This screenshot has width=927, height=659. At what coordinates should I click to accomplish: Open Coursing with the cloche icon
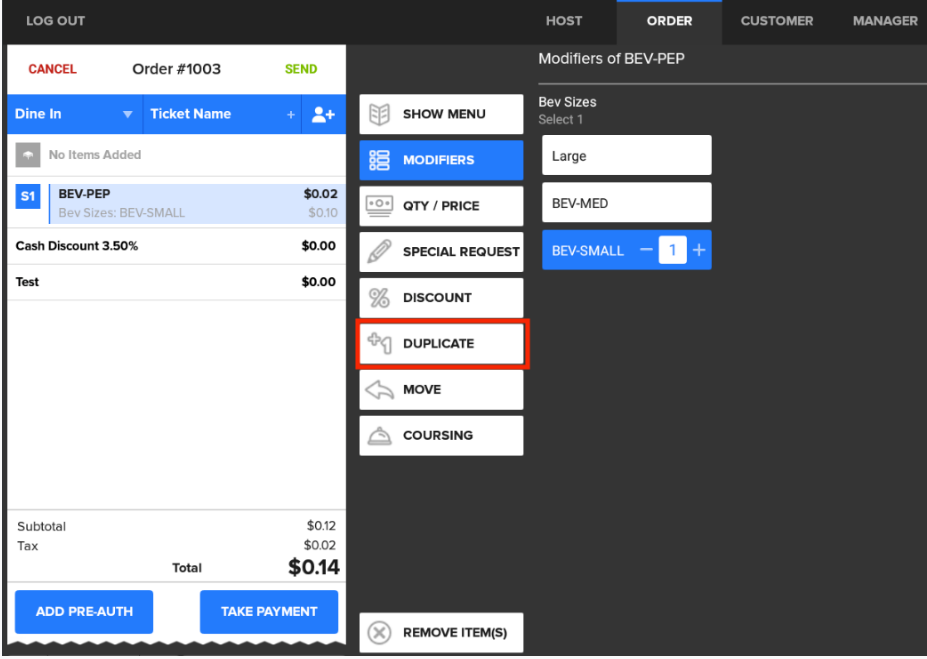click(x=380, y=435)
